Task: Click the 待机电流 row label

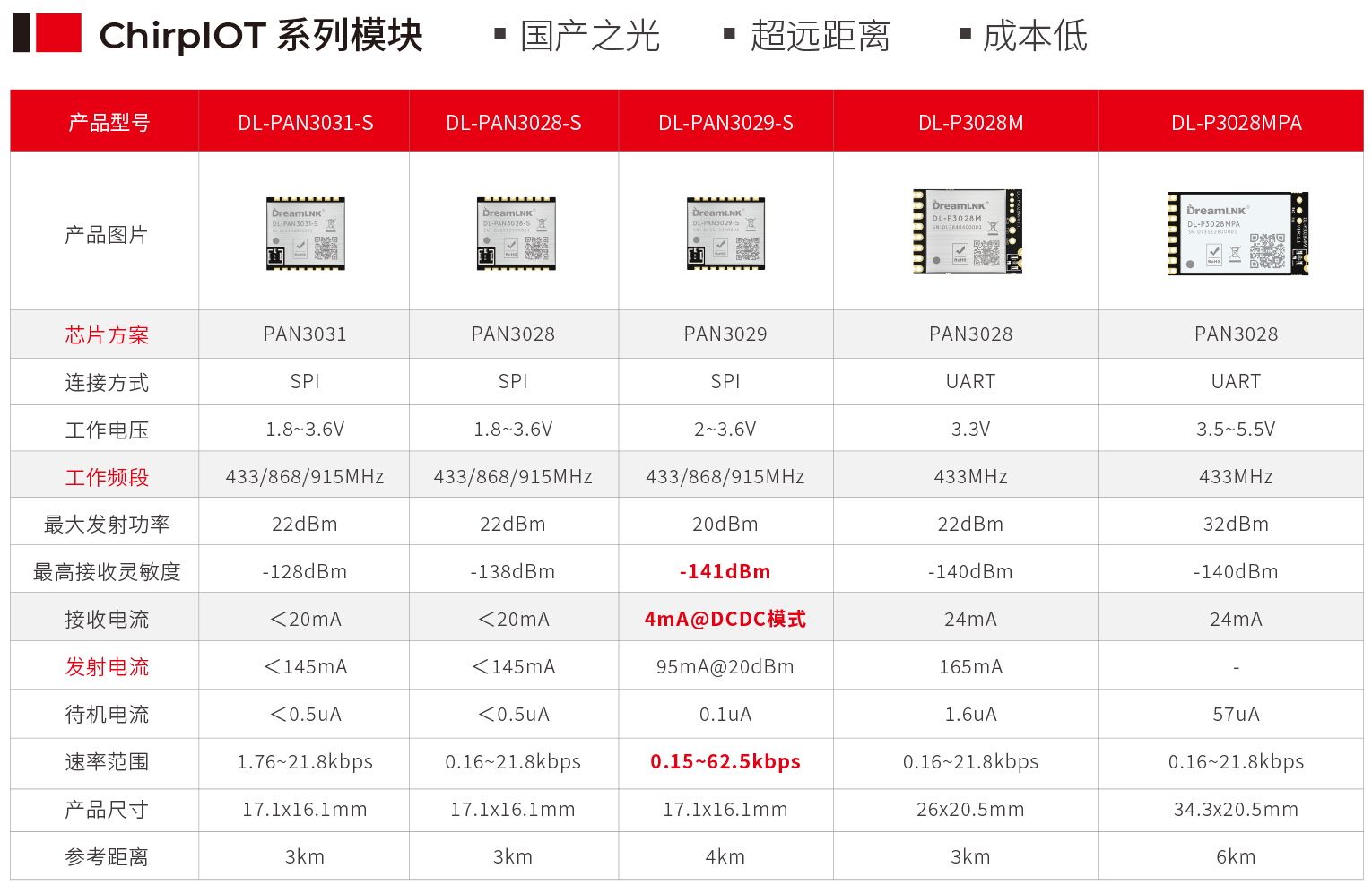Action: (107, 715)
